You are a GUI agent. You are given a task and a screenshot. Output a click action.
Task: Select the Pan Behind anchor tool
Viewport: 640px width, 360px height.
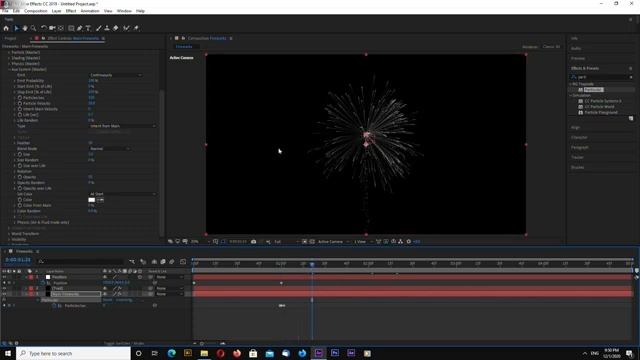coord(61,28)
